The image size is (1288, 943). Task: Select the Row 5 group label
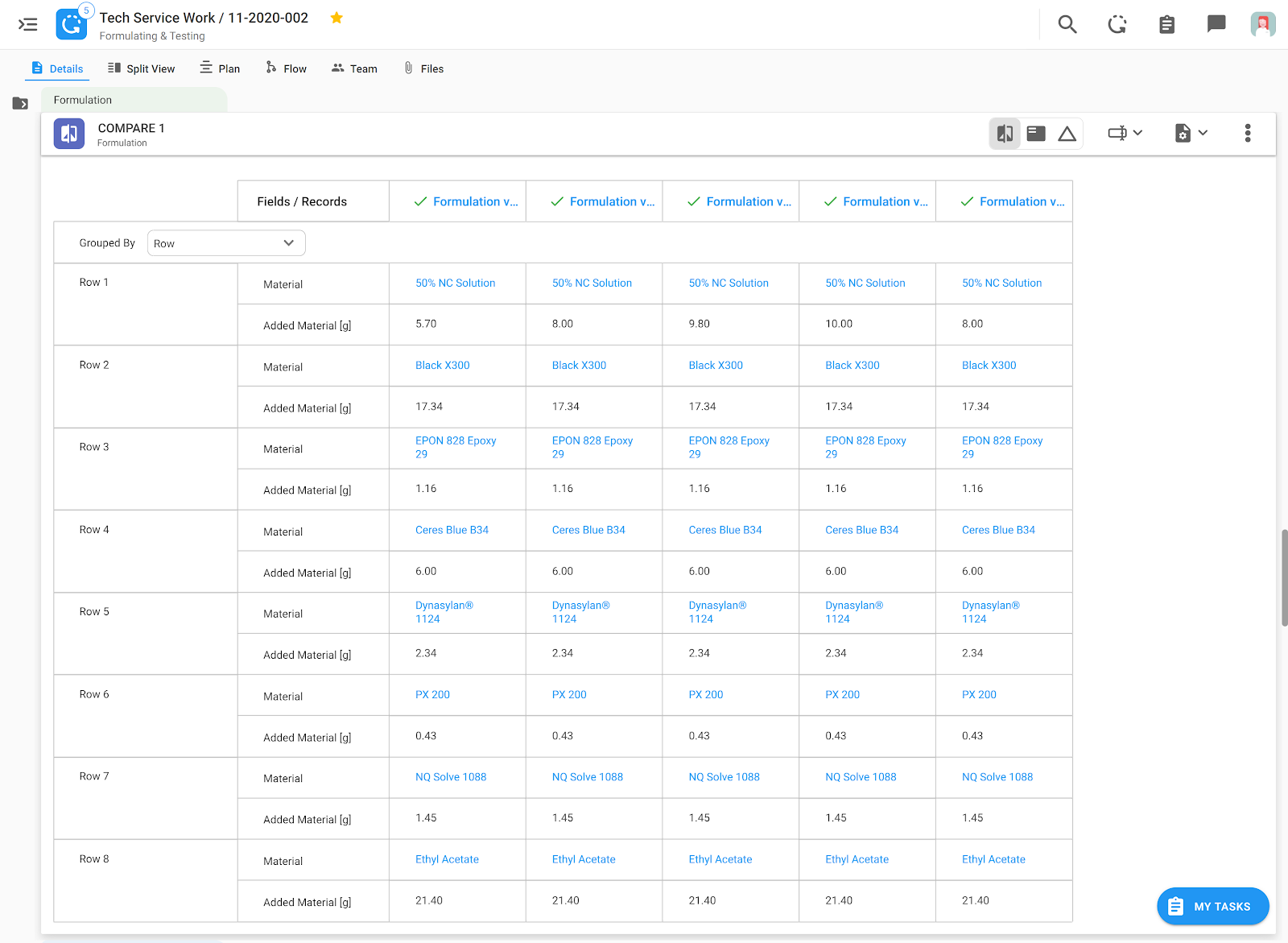pos(94,612)
